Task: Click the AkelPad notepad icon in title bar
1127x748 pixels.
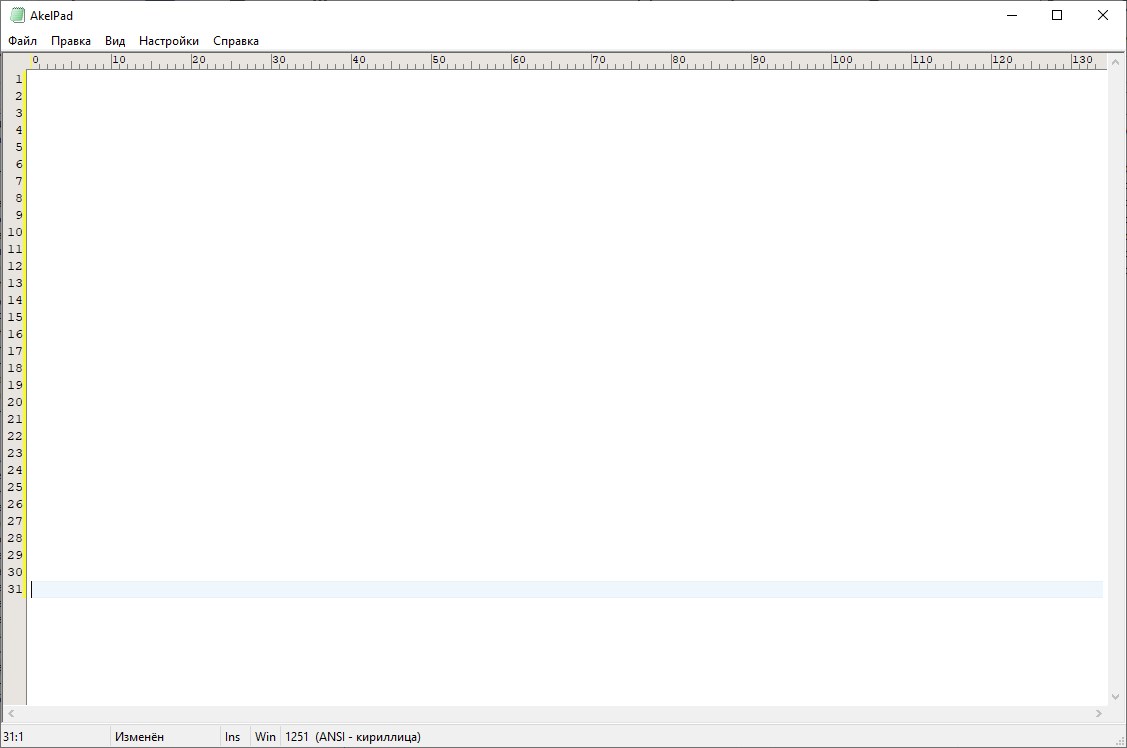Action: [17, 15]
